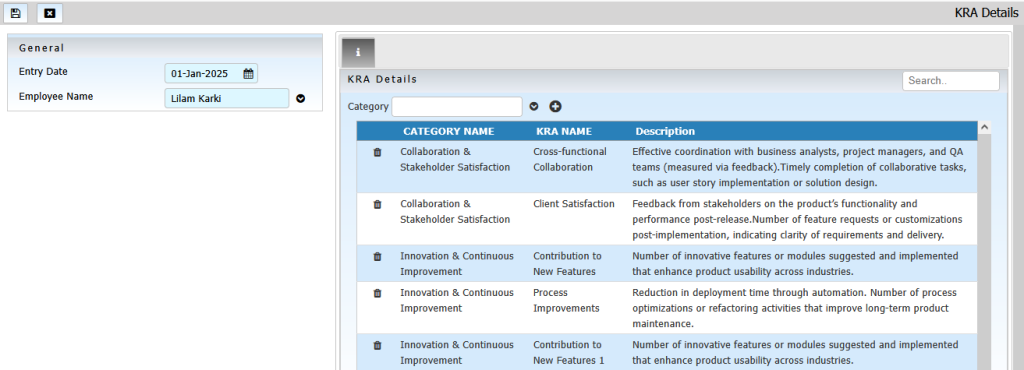The height and width of the screenshot is (370, 1024).
Task: Delete the Cross-functional Collaboration row
Action: [x=377, y=152]
